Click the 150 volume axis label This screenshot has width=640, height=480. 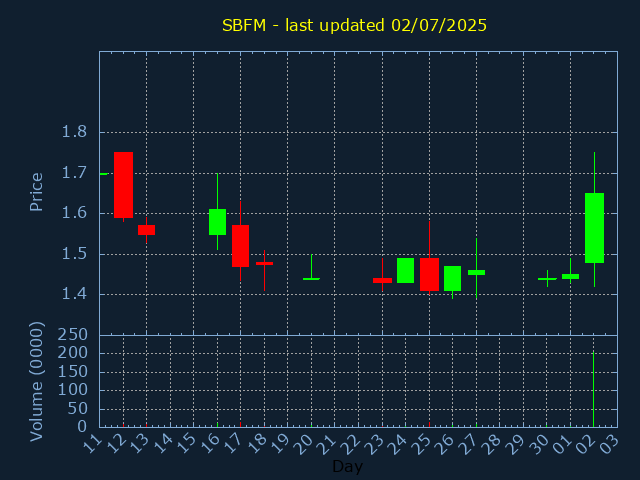coord(73,371)
